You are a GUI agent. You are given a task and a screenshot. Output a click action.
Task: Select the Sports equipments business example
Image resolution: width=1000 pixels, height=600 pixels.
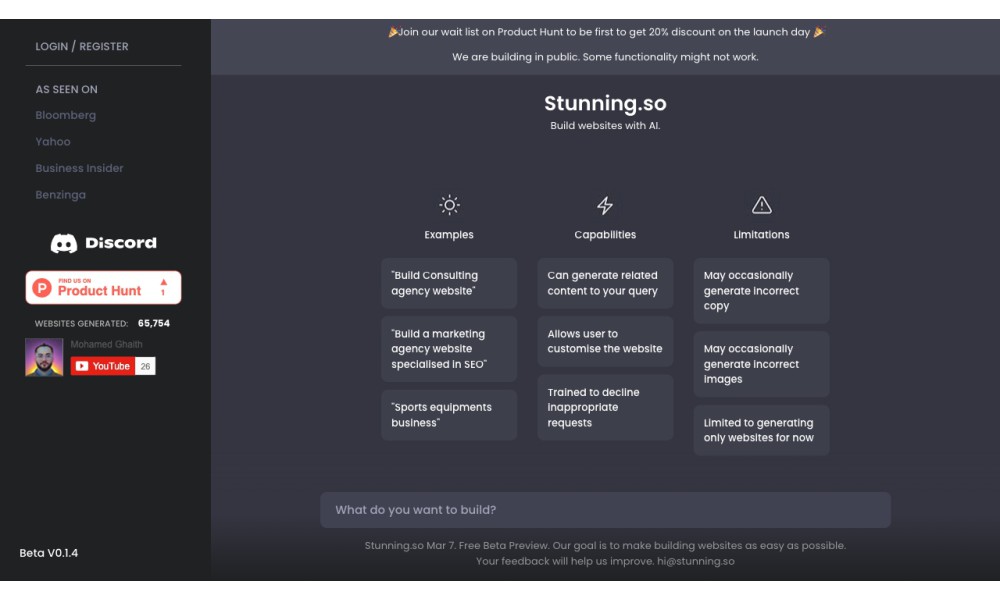[449, 415]
